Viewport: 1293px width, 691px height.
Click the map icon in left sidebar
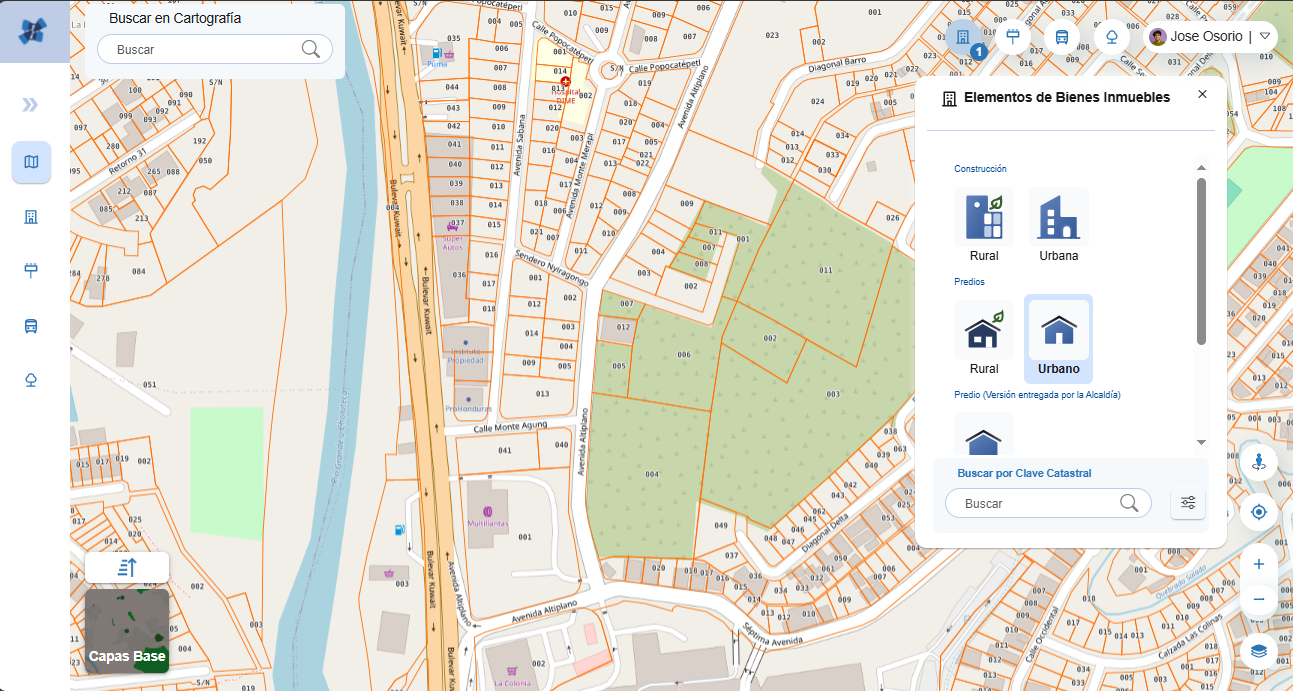[x=32, y=162]
